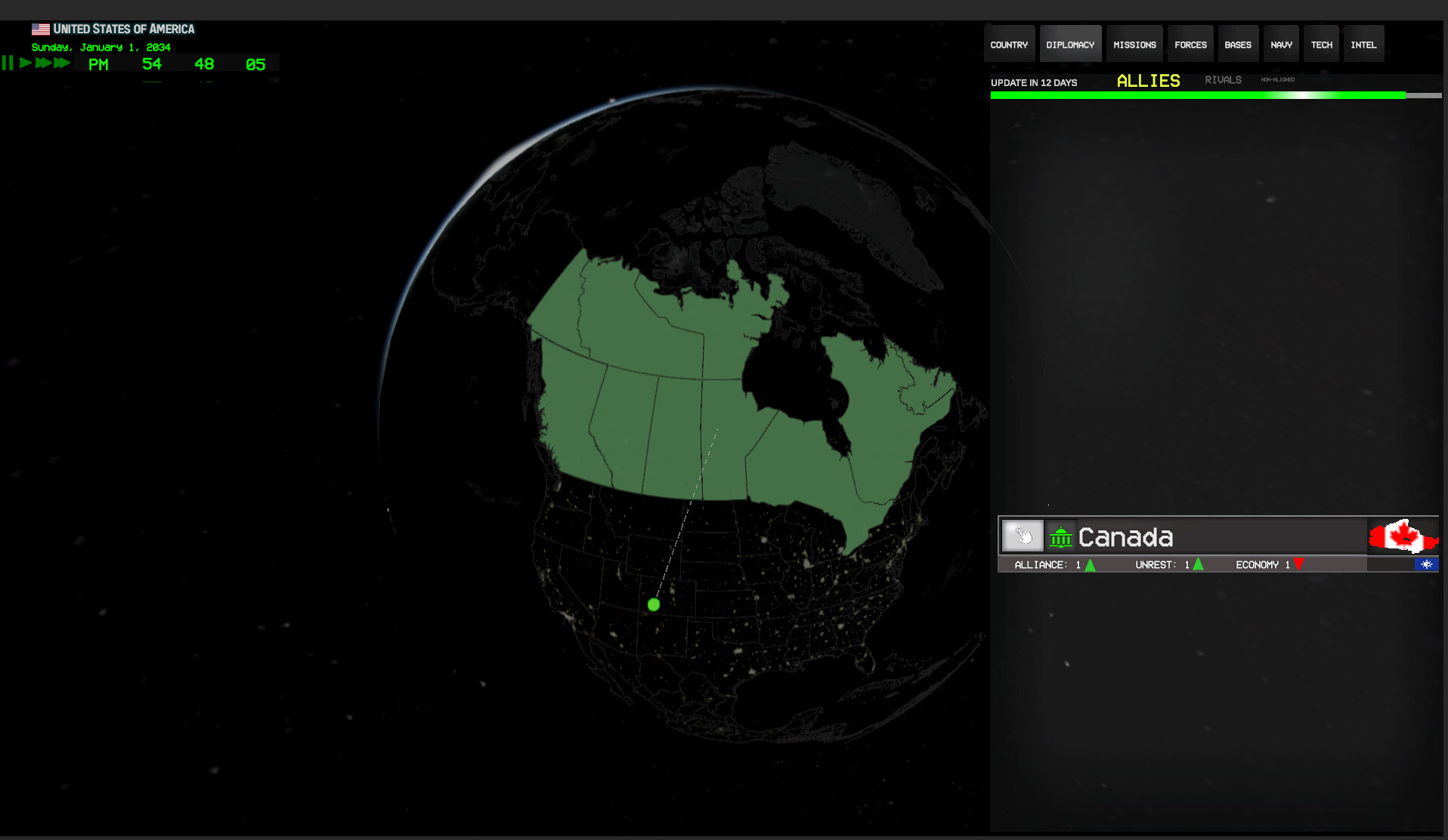The height and width of the screenshot is (840, 1448).
Task: Show only Allies in the diplomacy list
Action: pyautogui.click(x=1148, y=80)
